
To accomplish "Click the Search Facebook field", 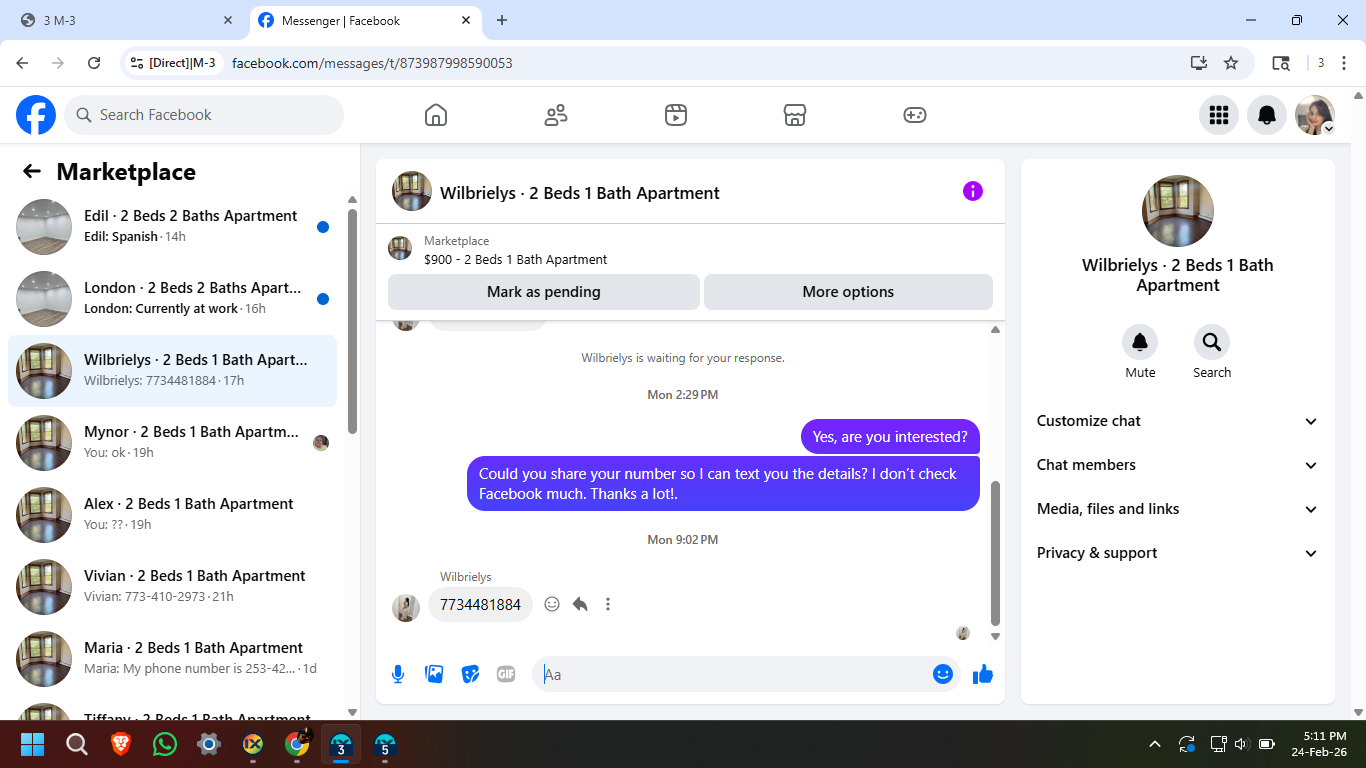I will [x=204, y=115].
